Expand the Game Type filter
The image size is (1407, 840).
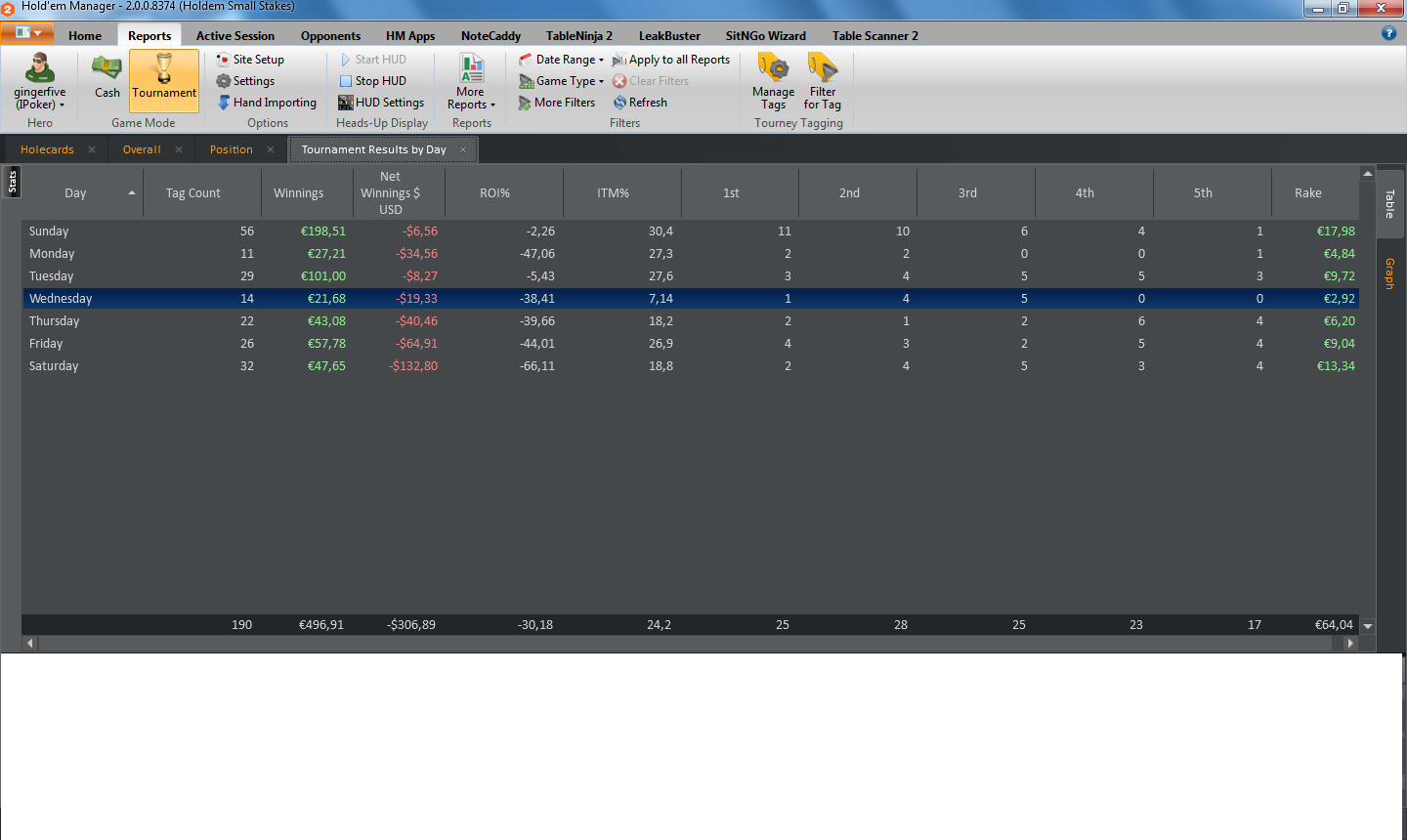[562, 81]
